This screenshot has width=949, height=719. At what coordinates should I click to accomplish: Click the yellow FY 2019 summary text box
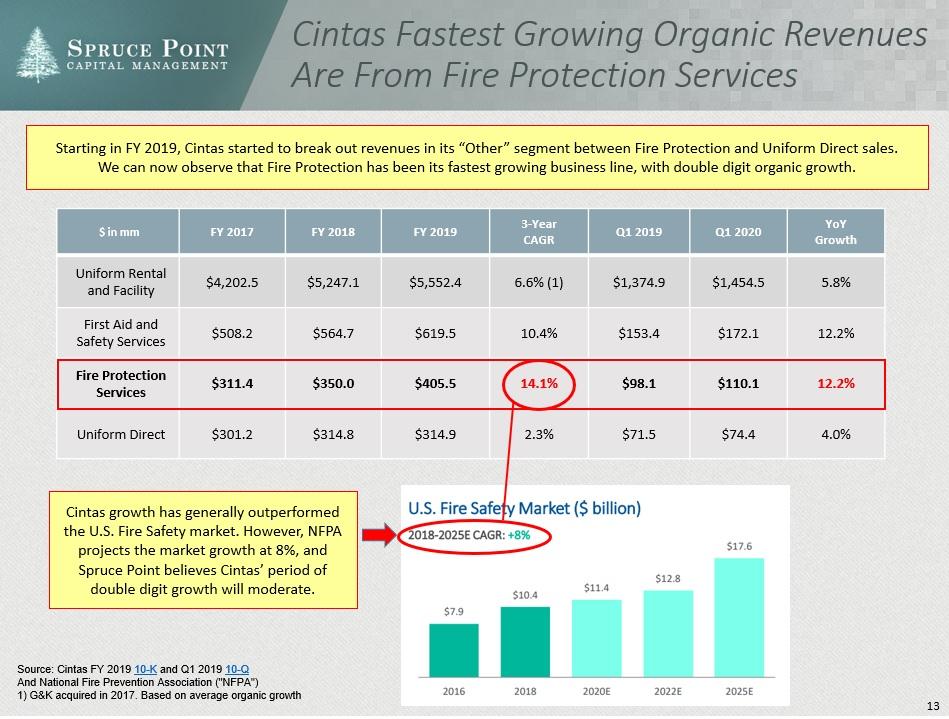click(x=477, y=157)
